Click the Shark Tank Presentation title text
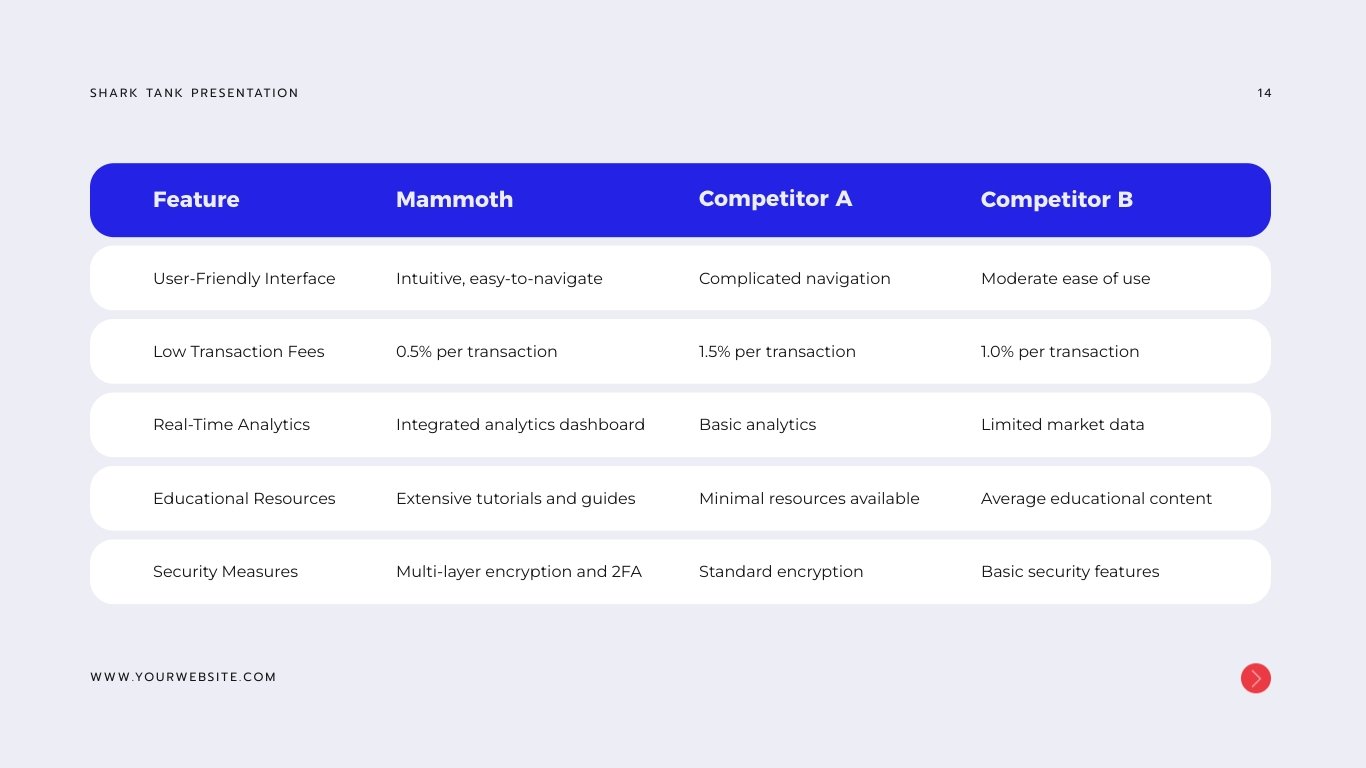The height and width of the screenshot is (768, 1366). click(x=194, y=93)
